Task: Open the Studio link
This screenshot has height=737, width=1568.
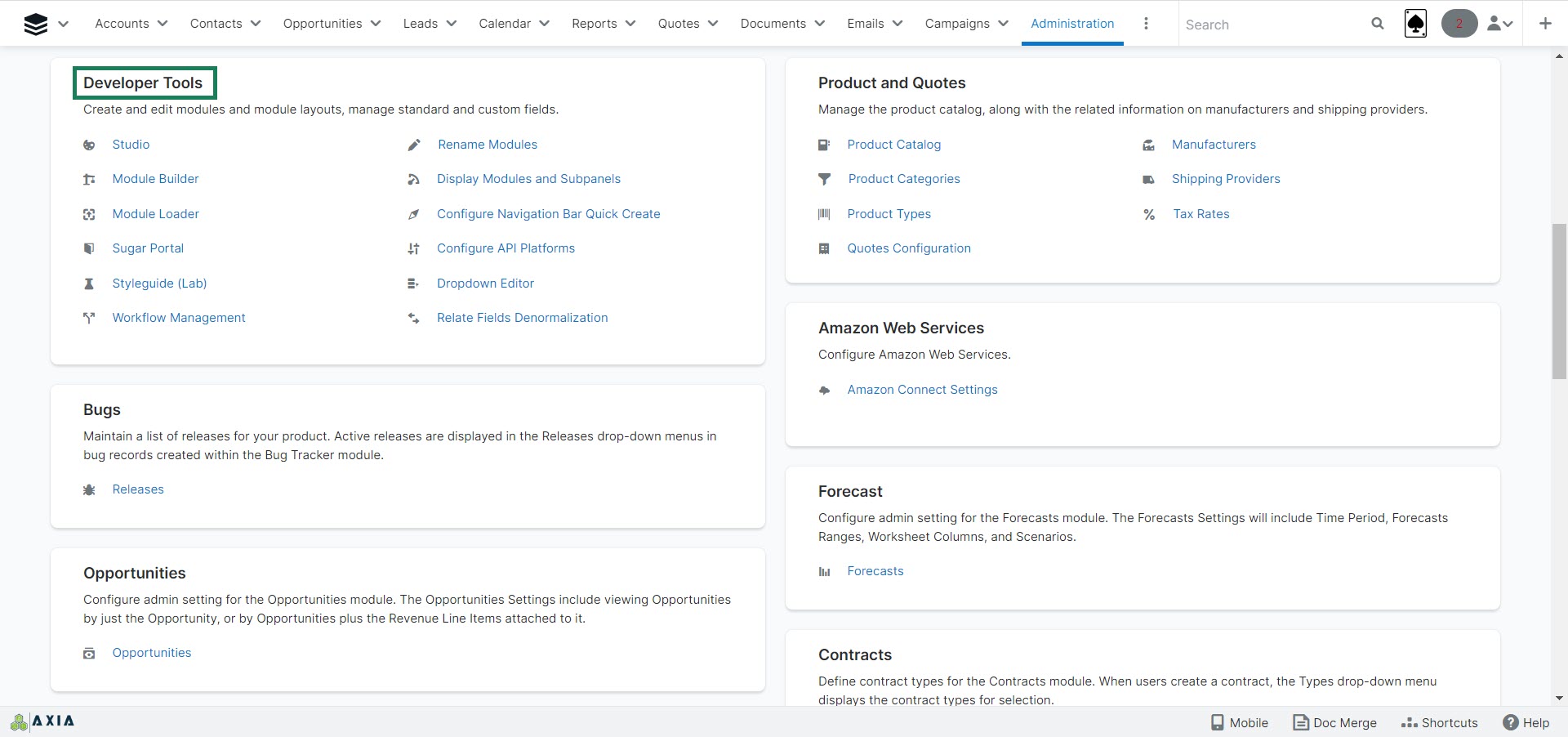Action: click(x=131, y=145)
